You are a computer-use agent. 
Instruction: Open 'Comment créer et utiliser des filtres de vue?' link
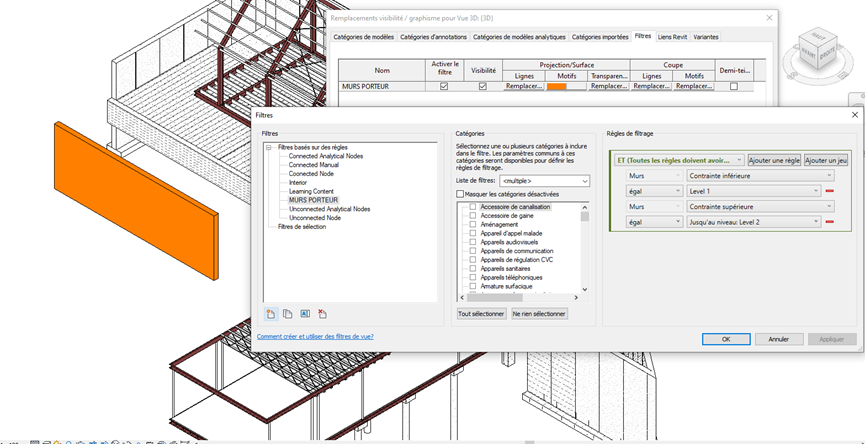coord(315,336)
